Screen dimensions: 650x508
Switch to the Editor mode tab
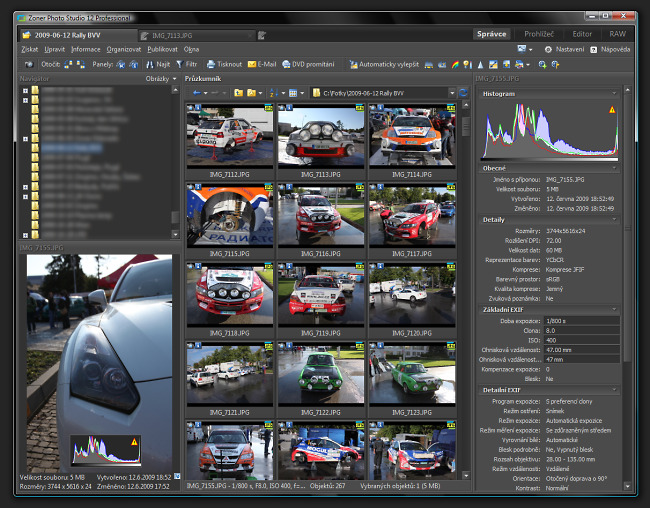[x=582, y=34]
